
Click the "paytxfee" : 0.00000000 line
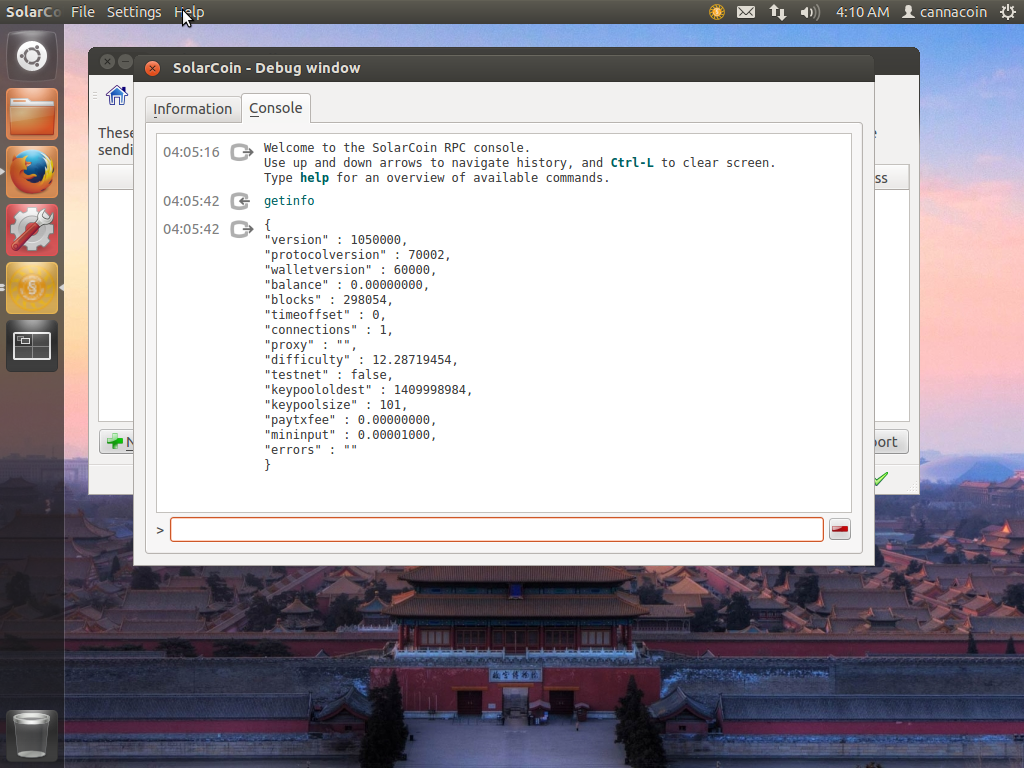[x=350, y=421]
